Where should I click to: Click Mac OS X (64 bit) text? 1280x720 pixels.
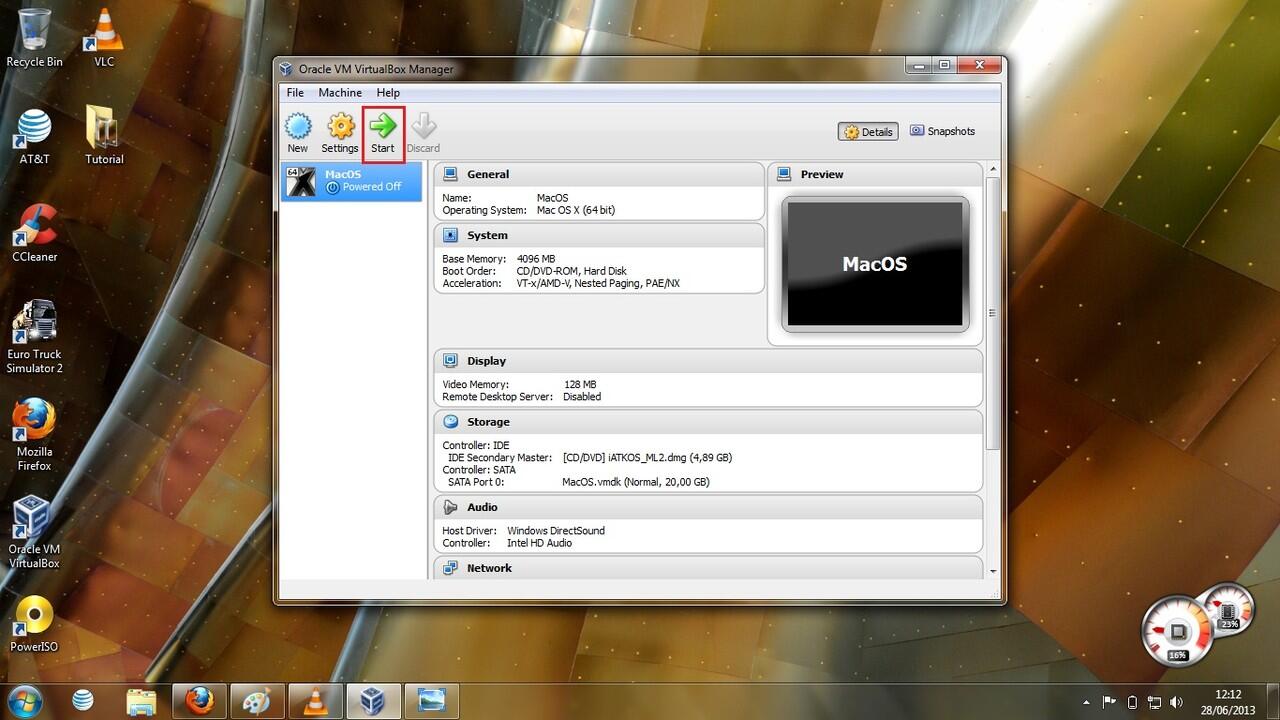576,210
